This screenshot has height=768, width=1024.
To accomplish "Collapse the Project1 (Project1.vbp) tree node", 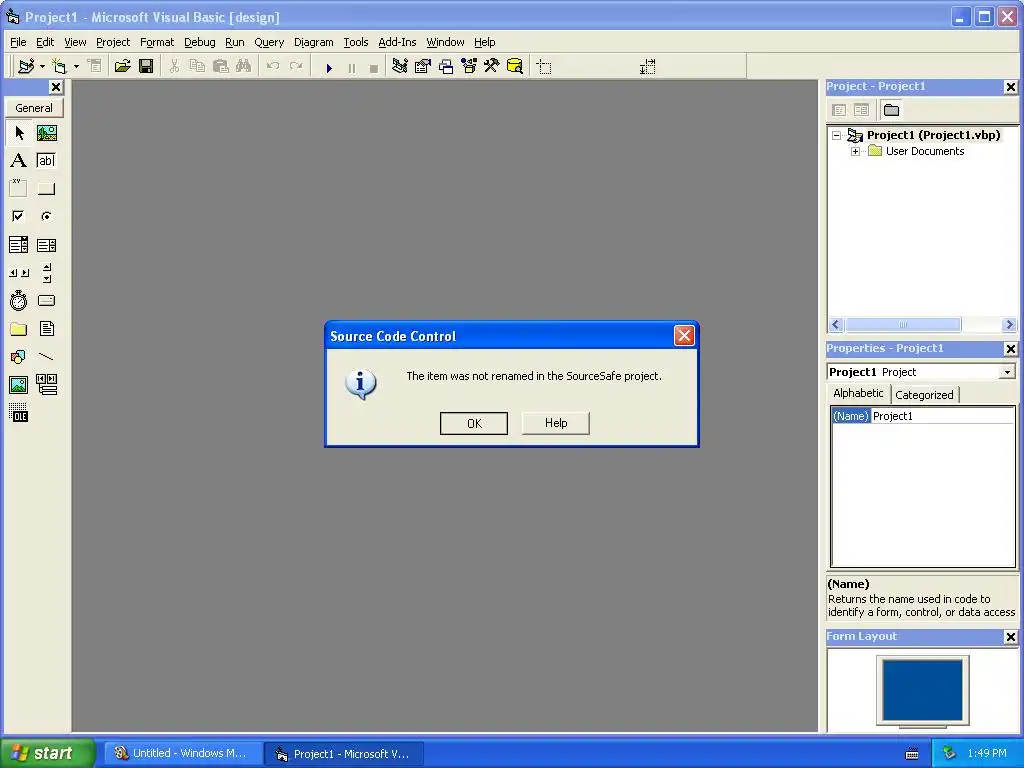I will 837,136.
